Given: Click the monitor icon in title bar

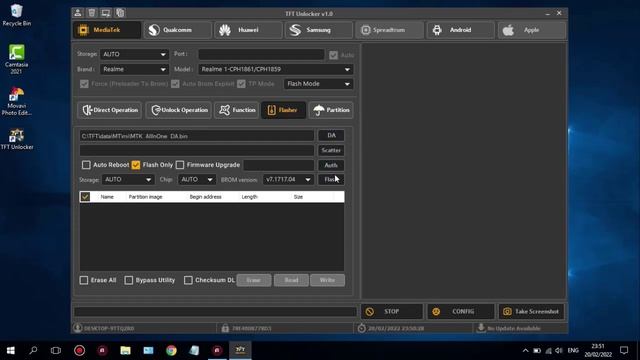Looking at the screenshot, I should point(106,13).
